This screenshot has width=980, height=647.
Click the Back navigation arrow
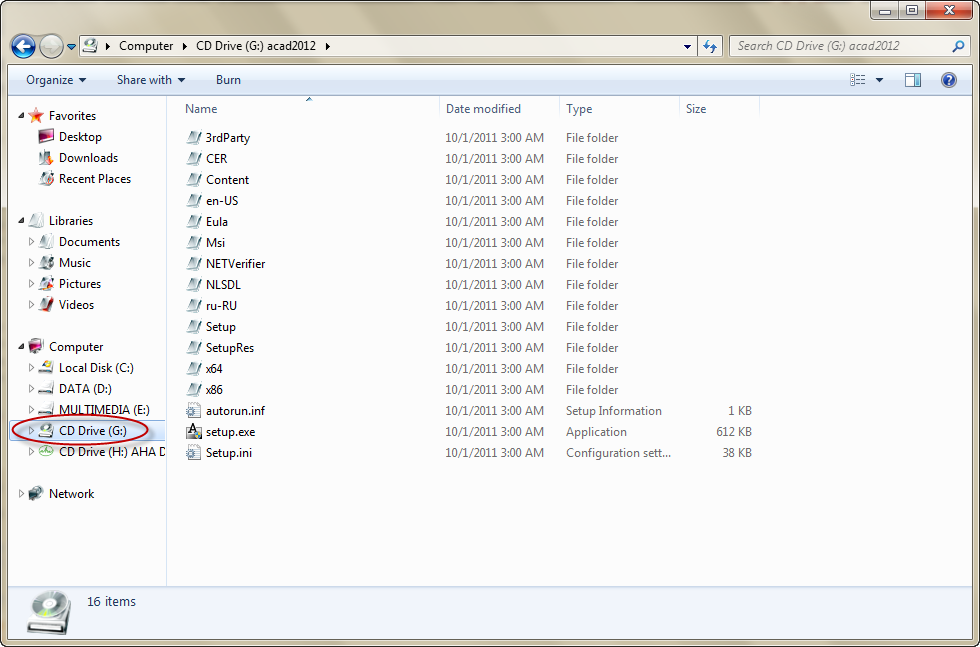[23, 46]
